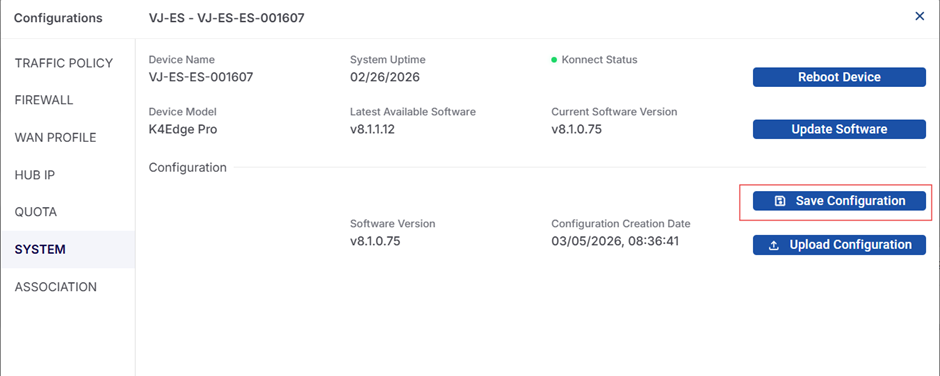Screen dimensions: 940x376
Task: Click the Upload Configuration button
Action: (x=839, y=245)
